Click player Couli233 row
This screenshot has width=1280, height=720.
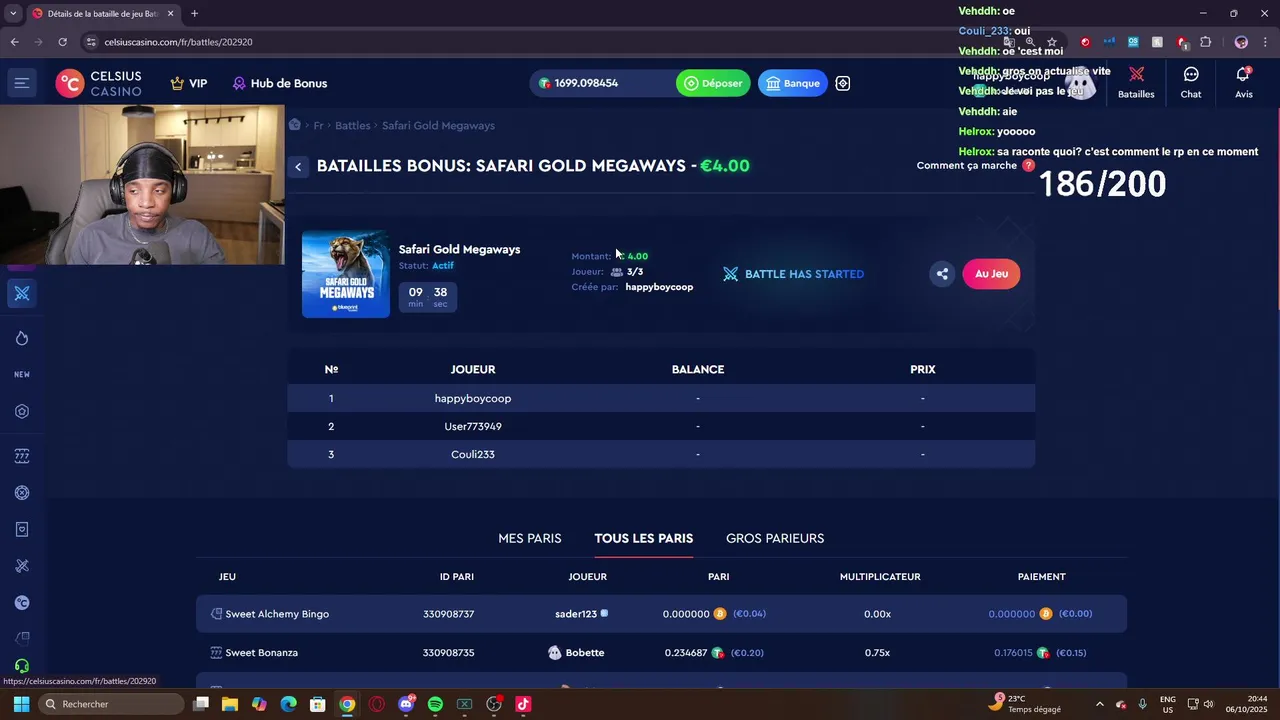(661, 454)
